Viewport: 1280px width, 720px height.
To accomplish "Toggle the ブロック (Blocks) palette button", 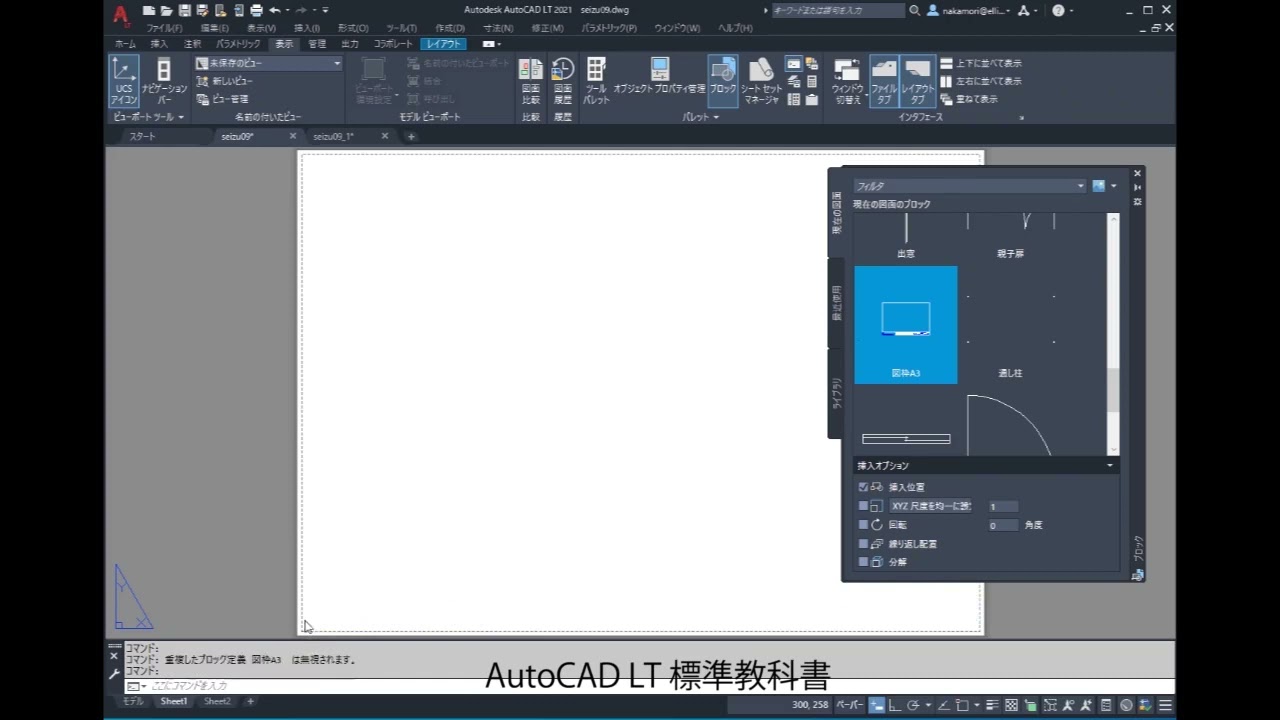I will point(723,81).
